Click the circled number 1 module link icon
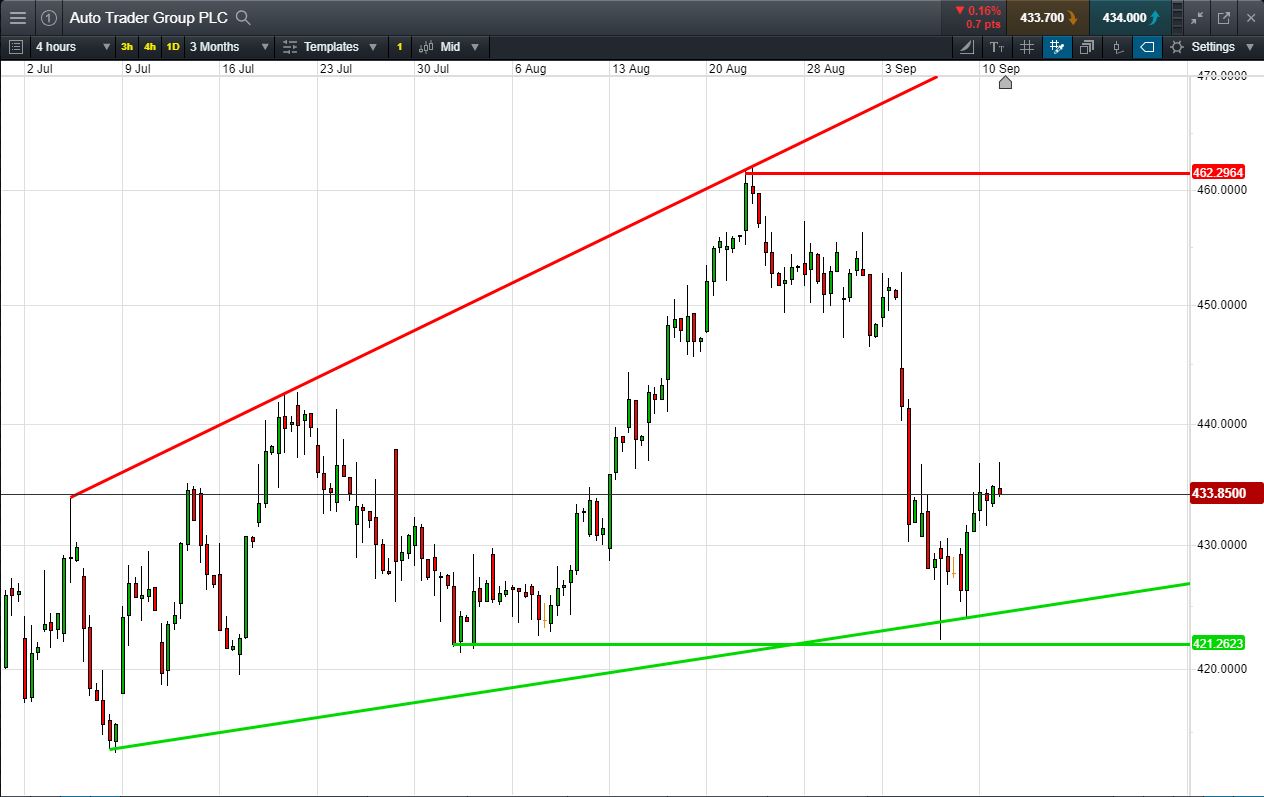 click(48, 17)
